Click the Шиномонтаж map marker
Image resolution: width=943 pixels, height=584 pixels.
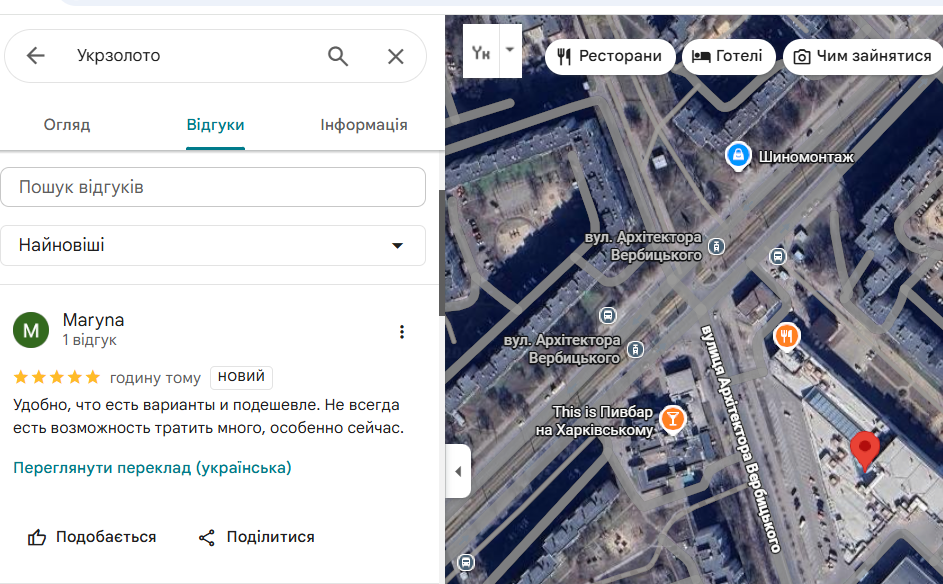point(738,155)
